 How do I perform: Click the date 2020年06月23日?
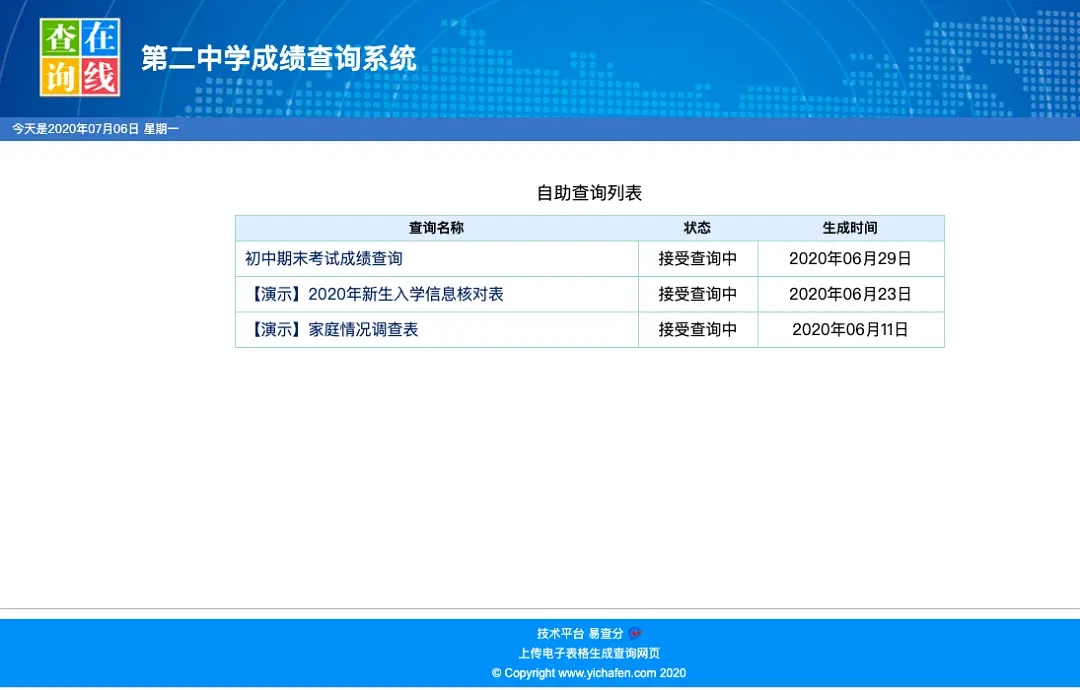(x=851, y=294)
